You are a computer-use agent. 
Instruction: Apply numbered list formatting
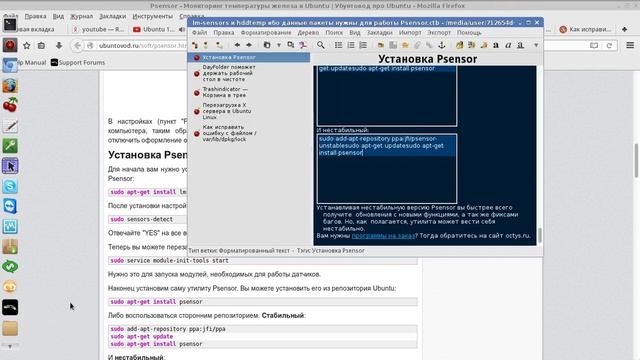point(351,45)
